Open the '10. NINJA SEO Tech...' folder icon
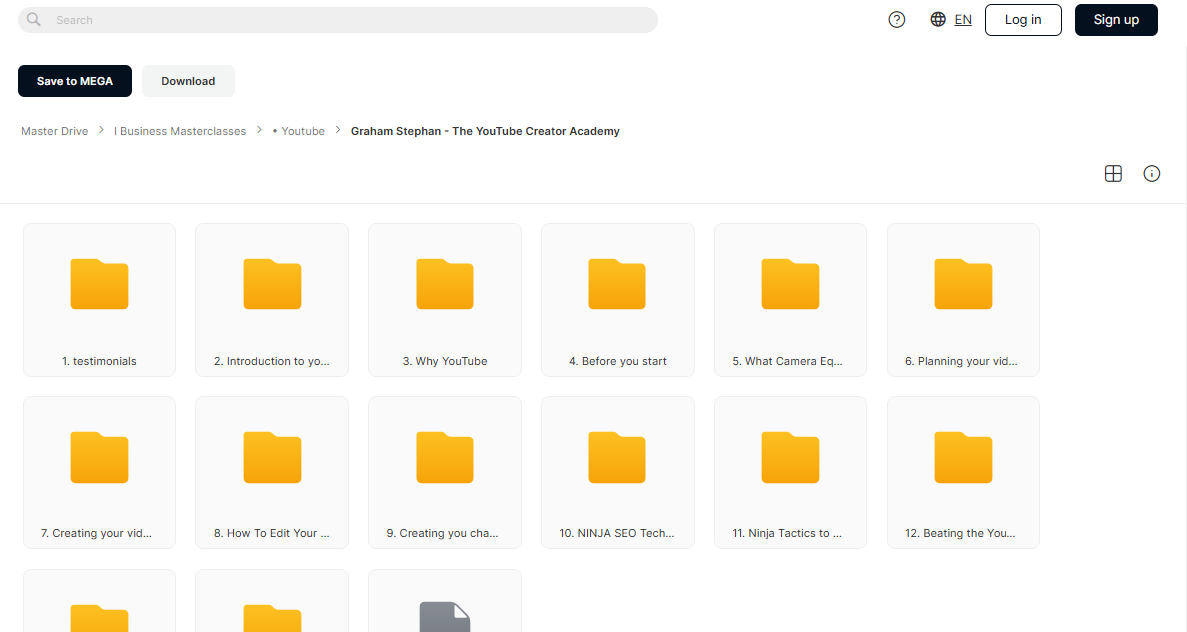This screenshot has height=632, width=1187. 617,457
